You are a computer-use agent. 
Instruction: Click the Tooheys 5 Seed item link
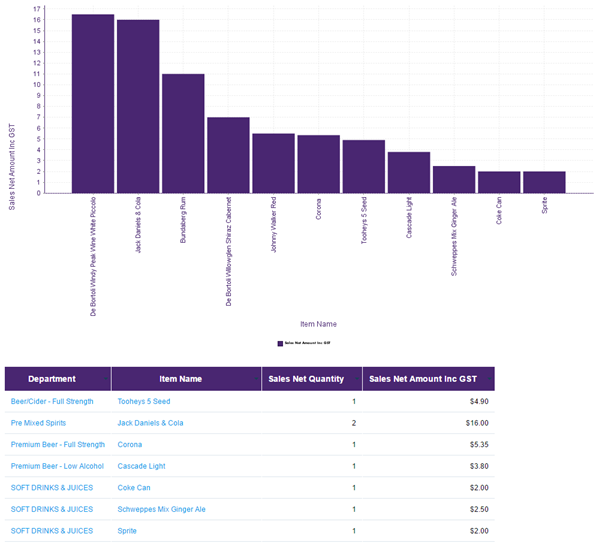(144, 401)
